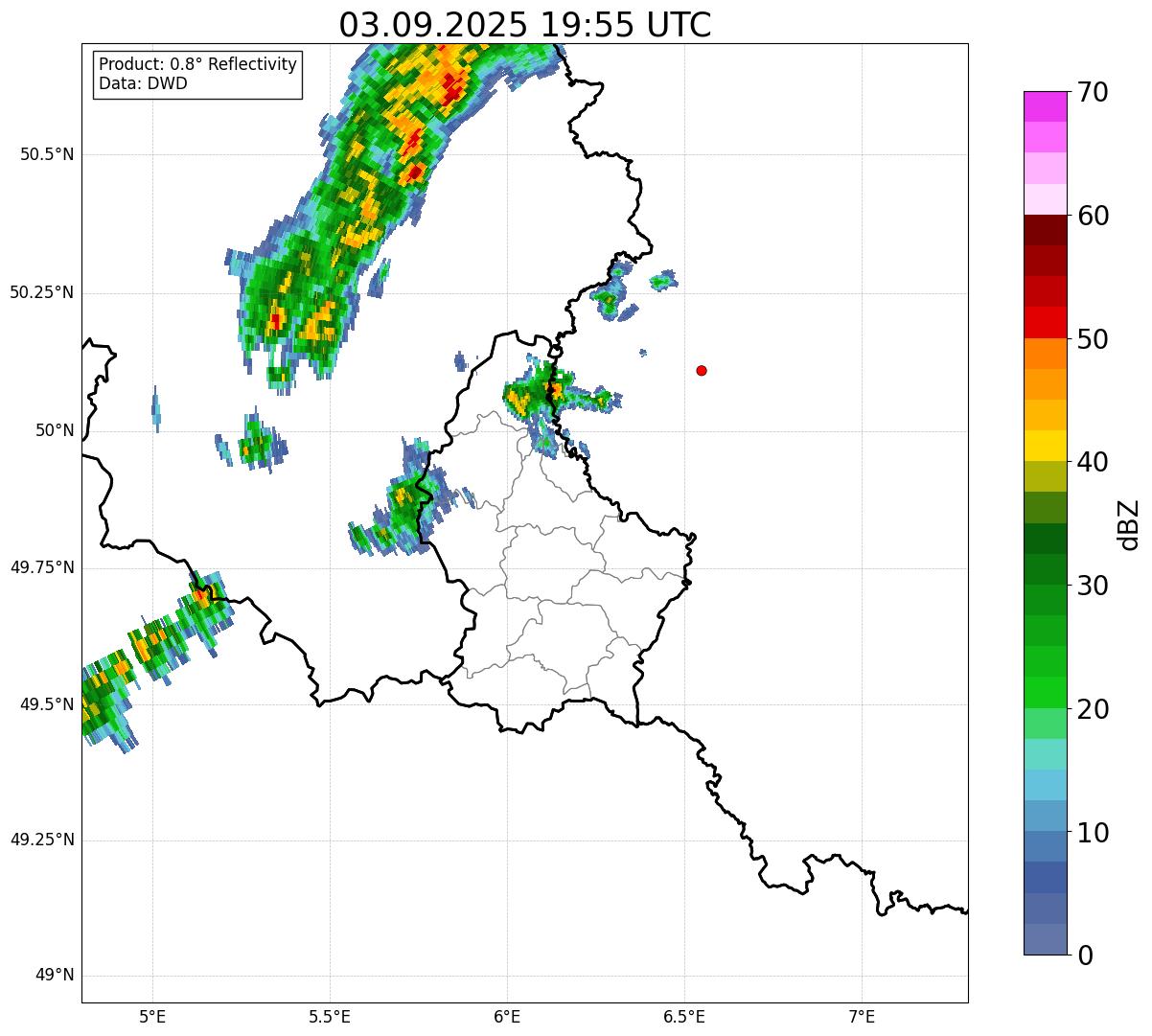Click the 50 colorbar tick label
The image size is (1152, 1036).
pos(1093,339)
